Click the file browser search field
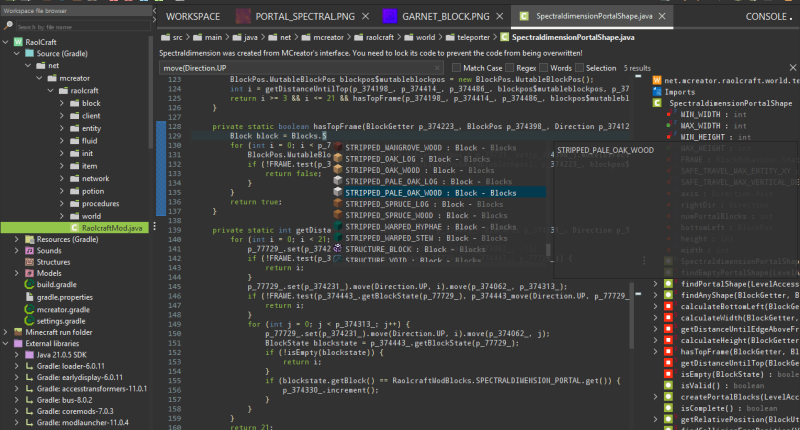This screenshot has width=800, height=430. click(82, 26)
